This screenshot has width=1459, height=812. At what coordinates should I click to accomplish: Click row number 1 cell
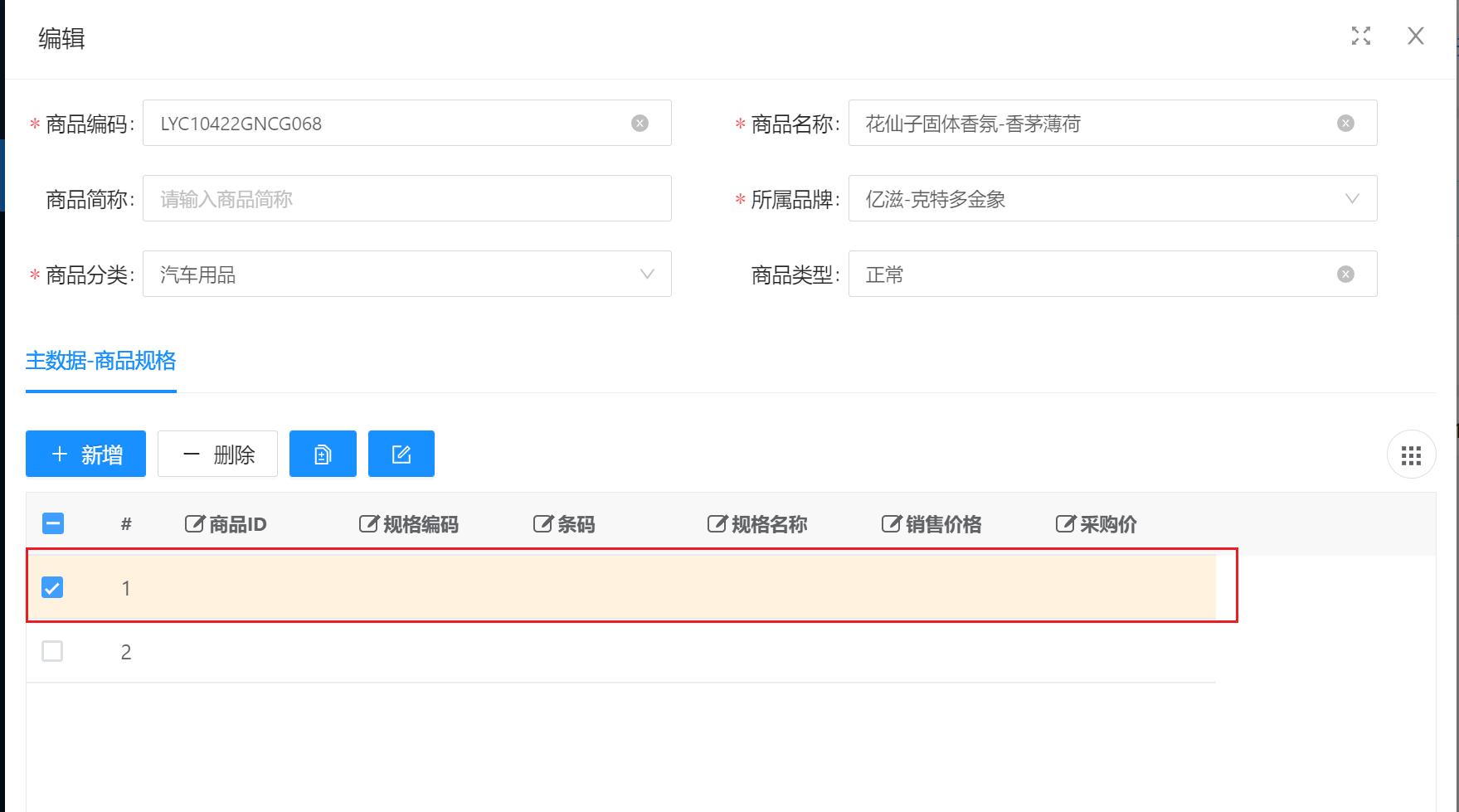pos(126,588)
